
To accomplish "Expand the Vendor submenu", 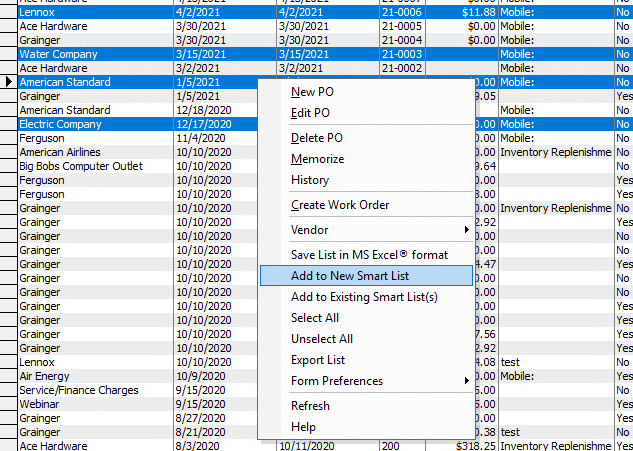I will click(x=366, y=230).
